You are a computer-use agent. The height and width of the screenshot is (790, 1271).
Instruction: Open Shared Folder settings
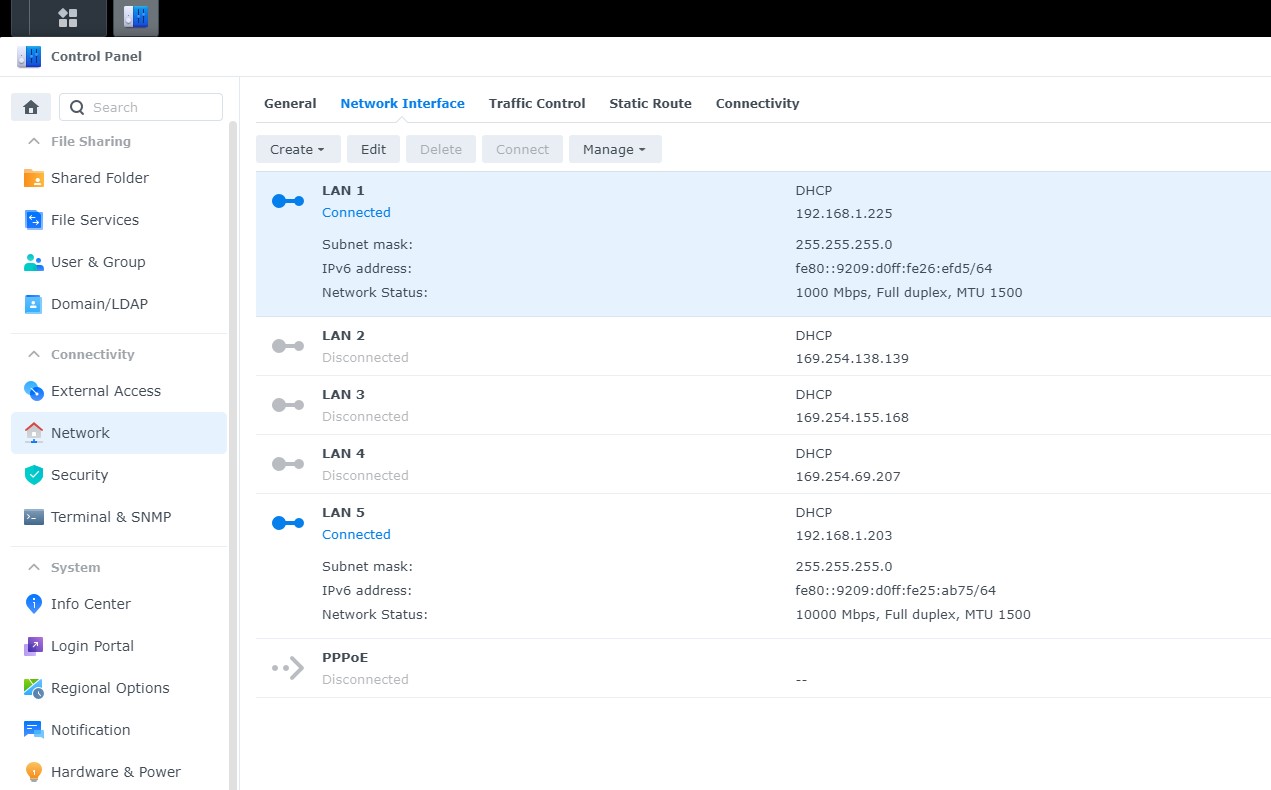(99, 178)
